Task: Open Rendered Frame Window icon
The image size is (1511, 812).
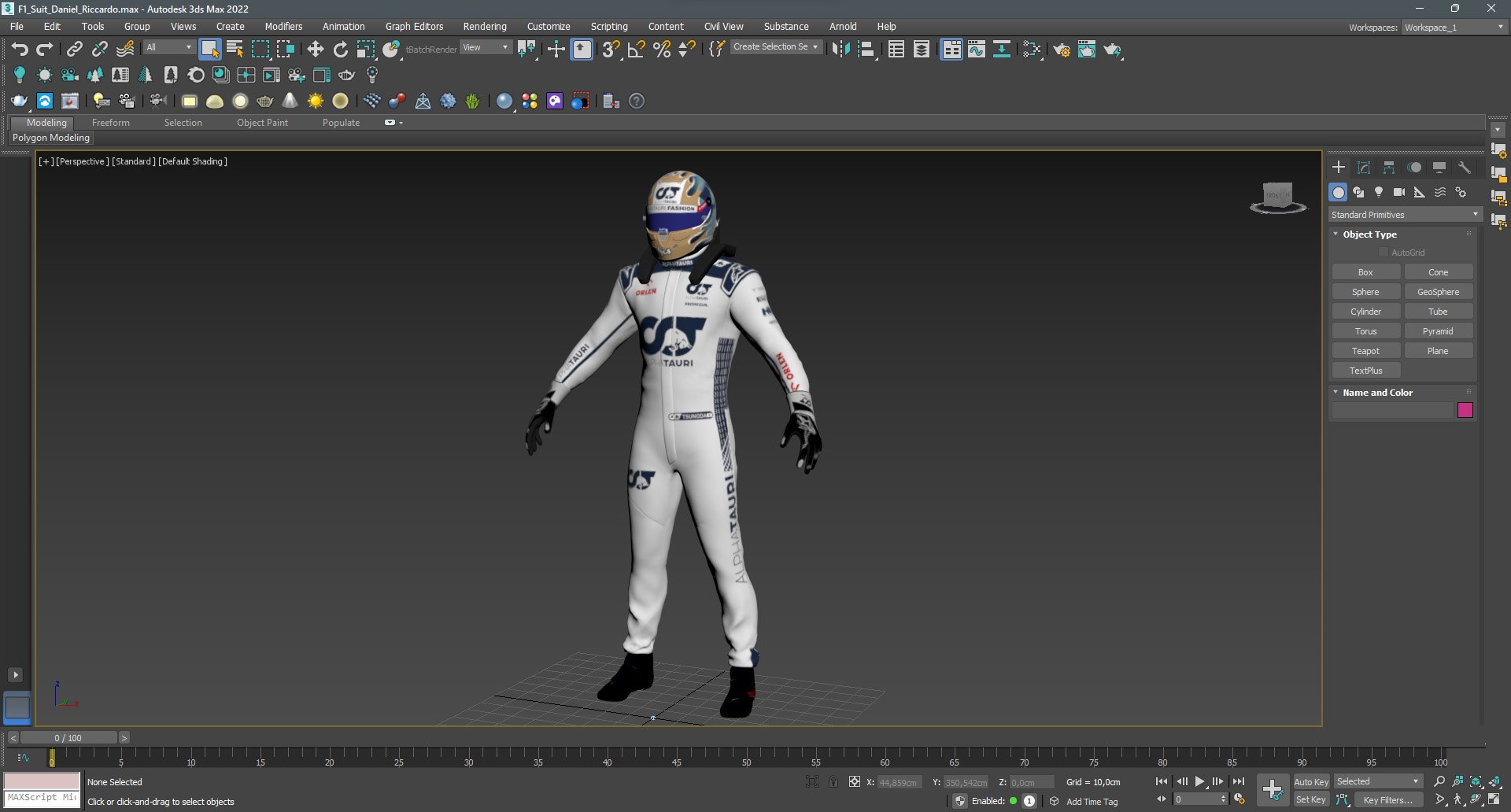Action: point(1087,50)
